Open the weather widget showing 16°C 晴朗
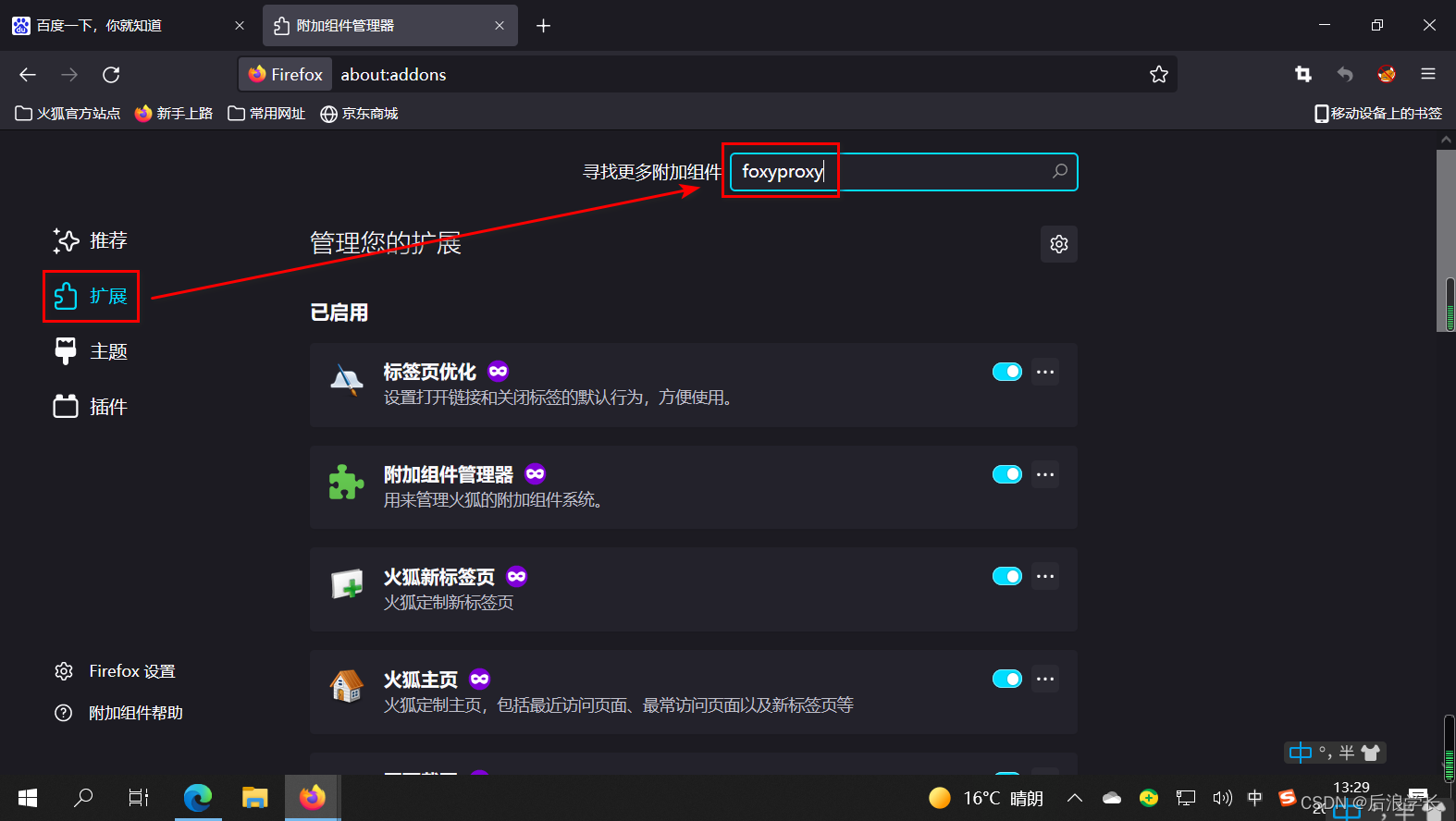The width and height of the screenshot is (1456, 821). point(986,798)
